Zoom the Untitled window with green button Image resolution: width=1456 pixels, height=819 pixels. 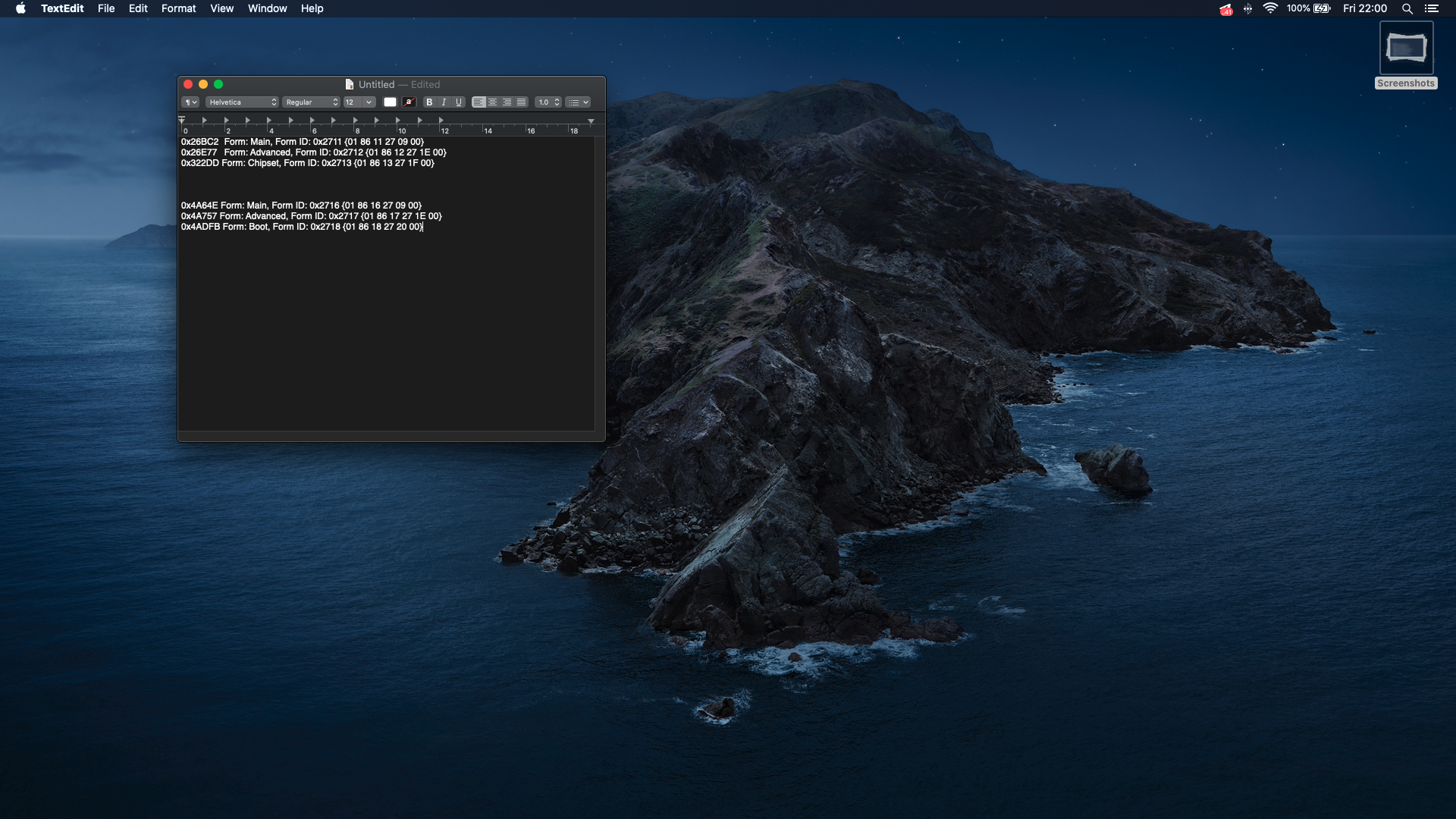(x=218, y=84)
